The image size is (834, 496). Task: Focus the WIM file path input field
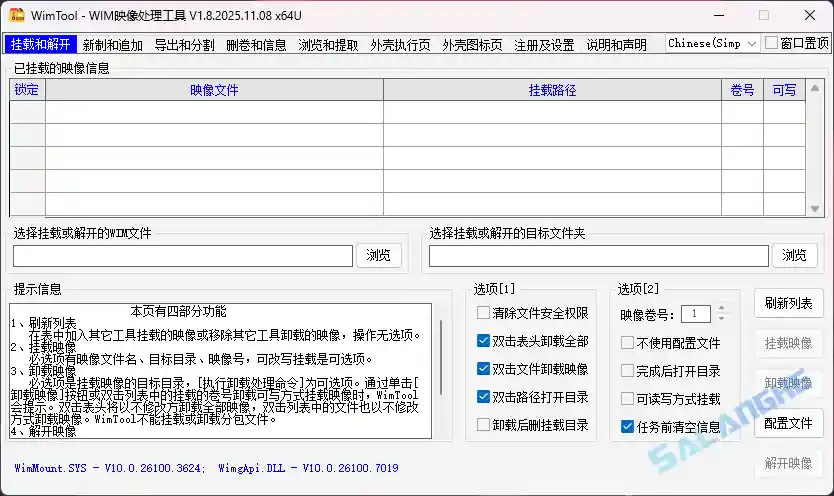click(x=183, y=256)
